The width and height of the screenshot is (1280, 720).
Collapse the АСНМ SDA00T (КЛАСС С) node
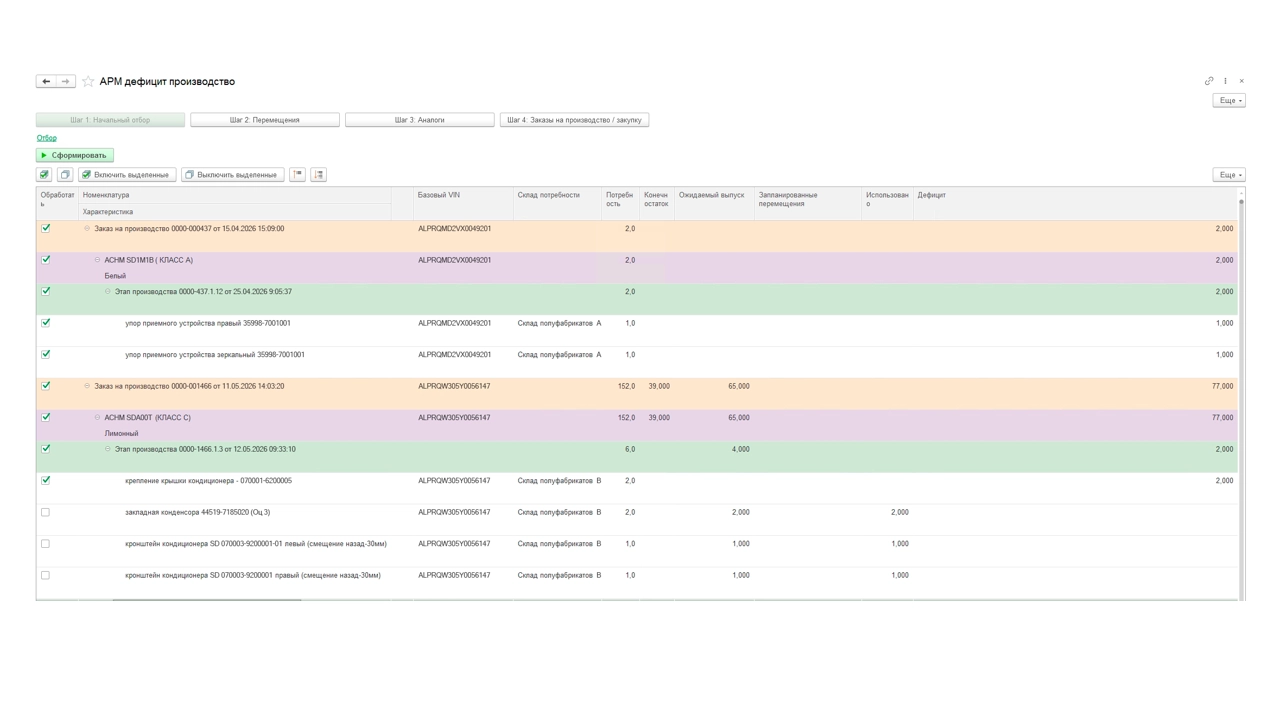click(97, 418)
